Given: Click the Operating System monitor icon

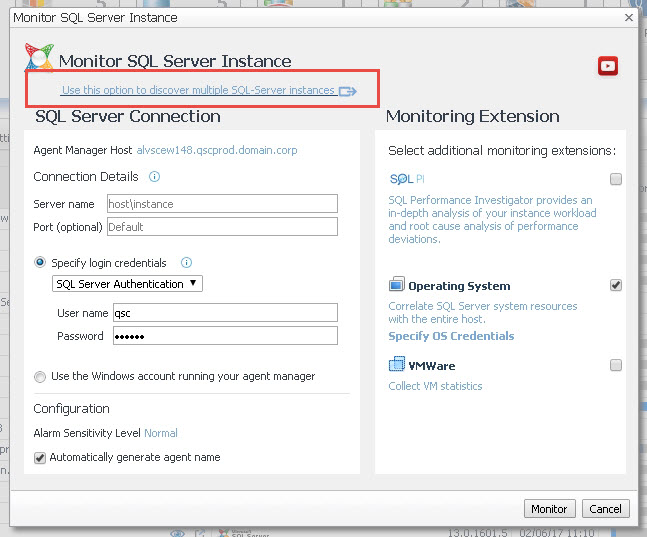Looking at the screenshot, I should [x=396, y=286].
